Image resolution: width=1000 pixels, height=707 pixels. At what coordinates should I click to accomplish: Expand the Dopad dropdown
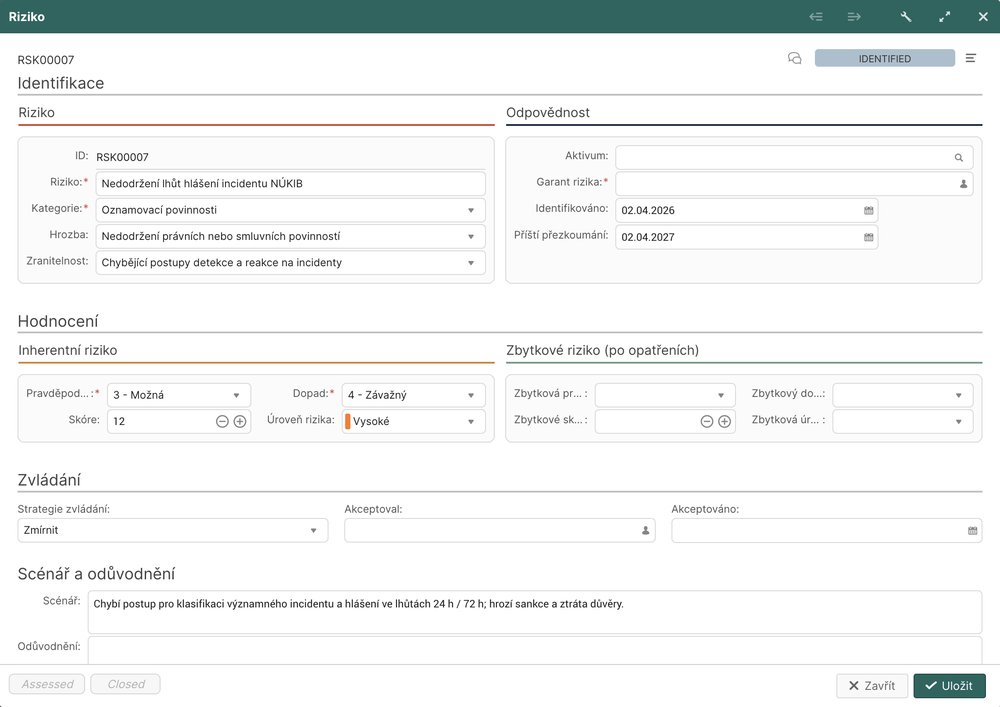point(471,395)
